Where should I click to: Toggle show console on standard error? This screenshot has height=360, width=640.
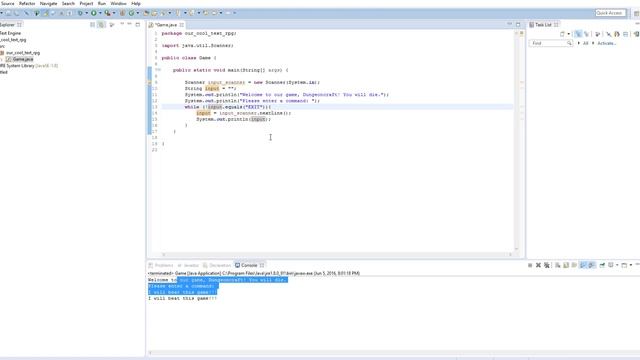[591, 265]
